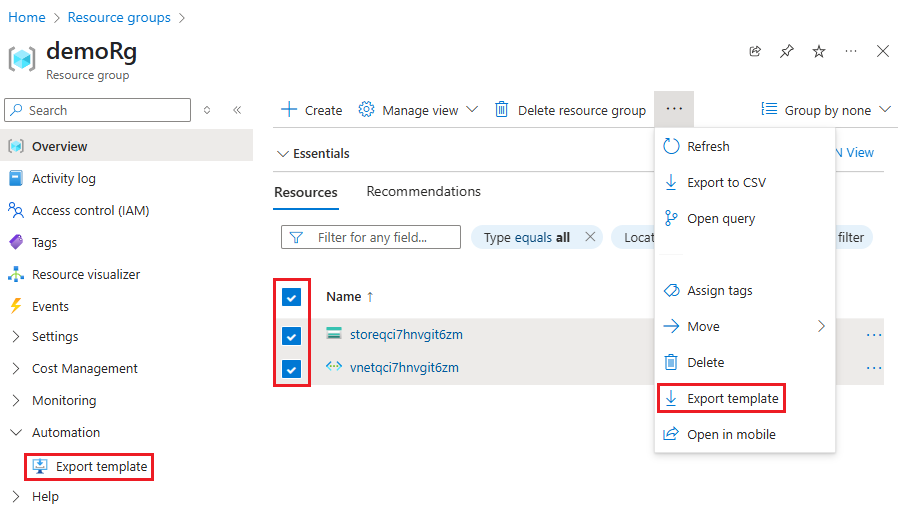Screen dimensions: 898x510
Task: Go to Home breadcrumb link
Action: coord(26,18)
